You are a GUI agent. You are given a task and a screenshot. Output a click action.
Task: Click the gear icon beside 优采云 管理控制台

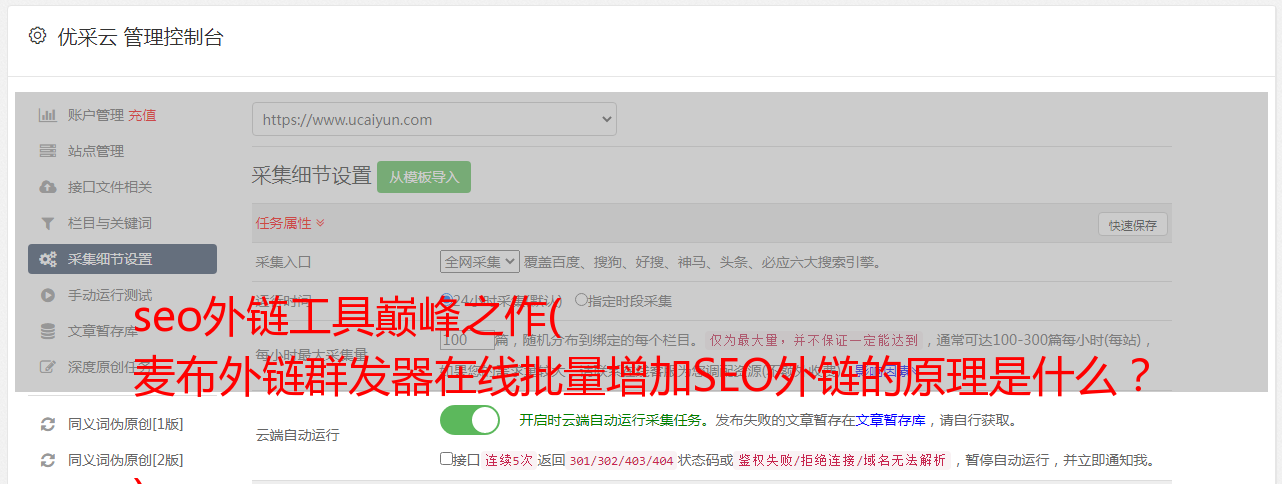37,36
